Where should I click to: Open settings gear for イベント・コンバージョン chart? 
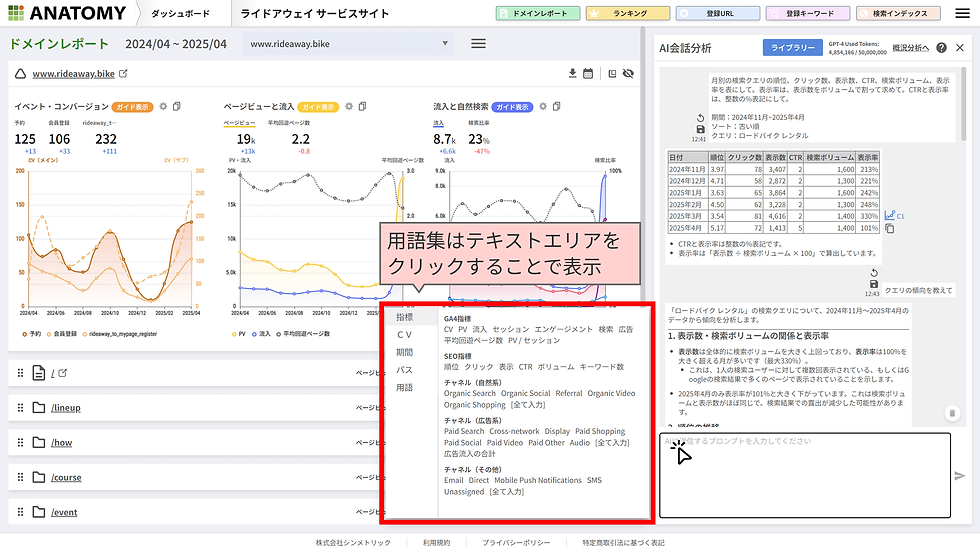coord(163,106)
